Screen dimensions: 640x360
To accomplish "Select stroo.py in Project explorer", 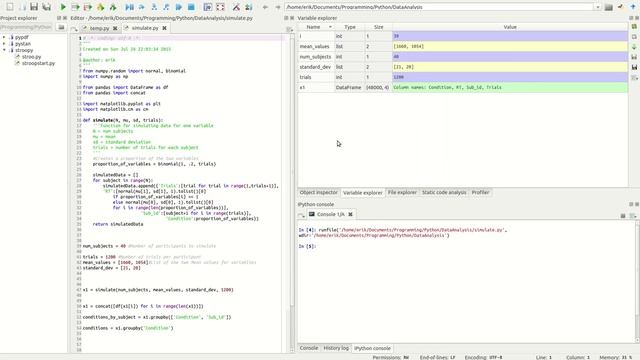I will (x=31, y=57).
